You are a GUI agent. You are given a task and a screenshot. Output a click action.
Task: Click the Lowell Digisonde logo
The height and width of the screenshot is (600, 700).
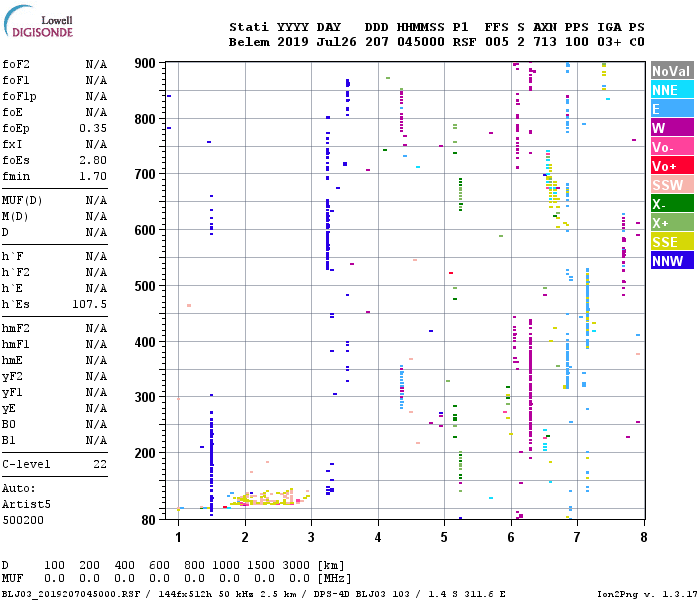(x=38, y=22)
